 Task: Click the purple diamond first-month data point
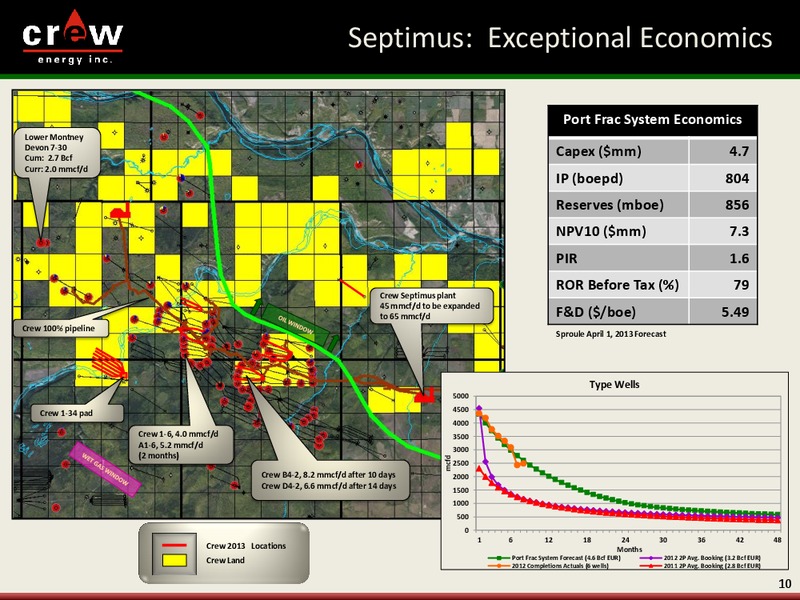click(479, 408)
